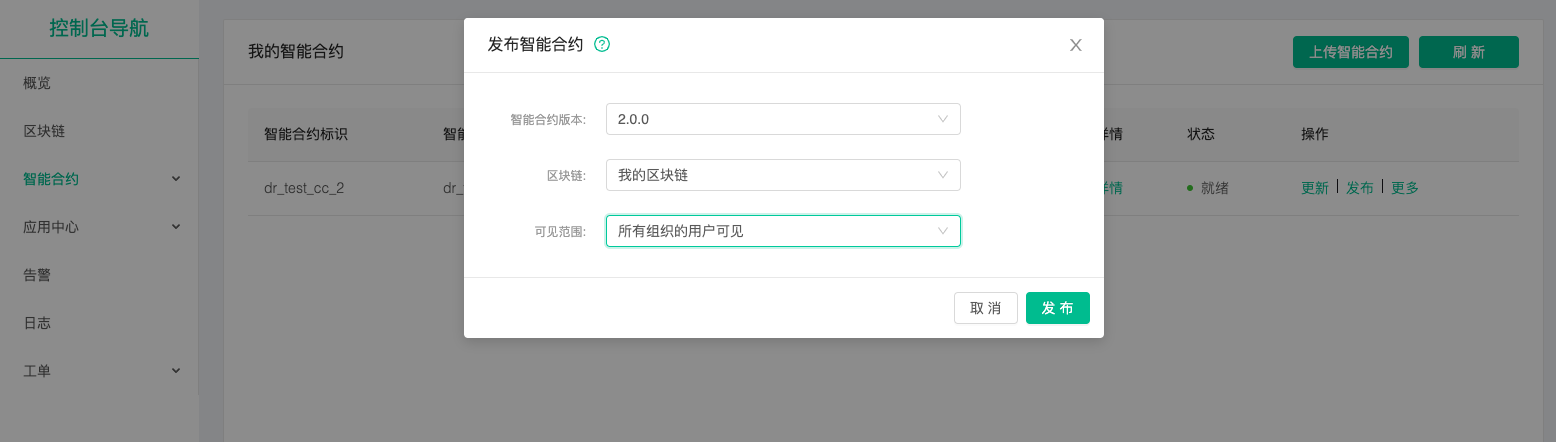Expand the 应用中心 sidebar chevron

(176, 227)
